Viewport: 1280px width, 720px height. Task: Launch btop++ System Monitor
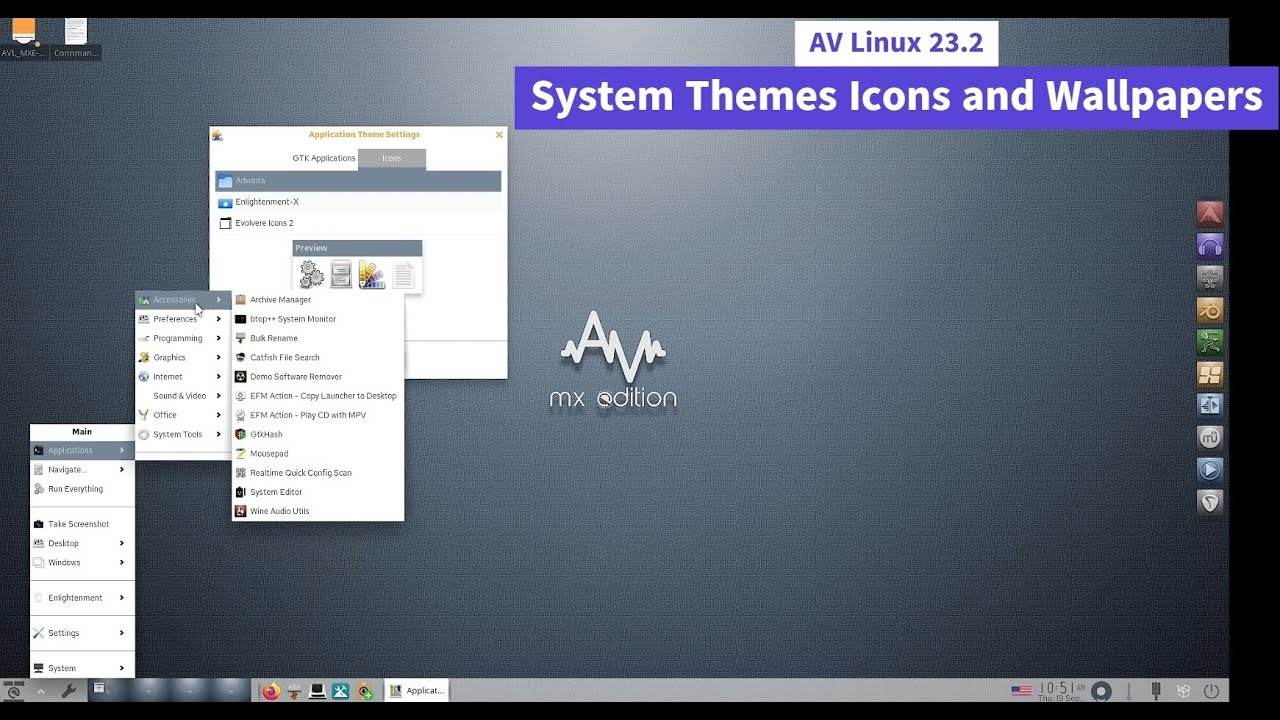click(x=318, y=319)
